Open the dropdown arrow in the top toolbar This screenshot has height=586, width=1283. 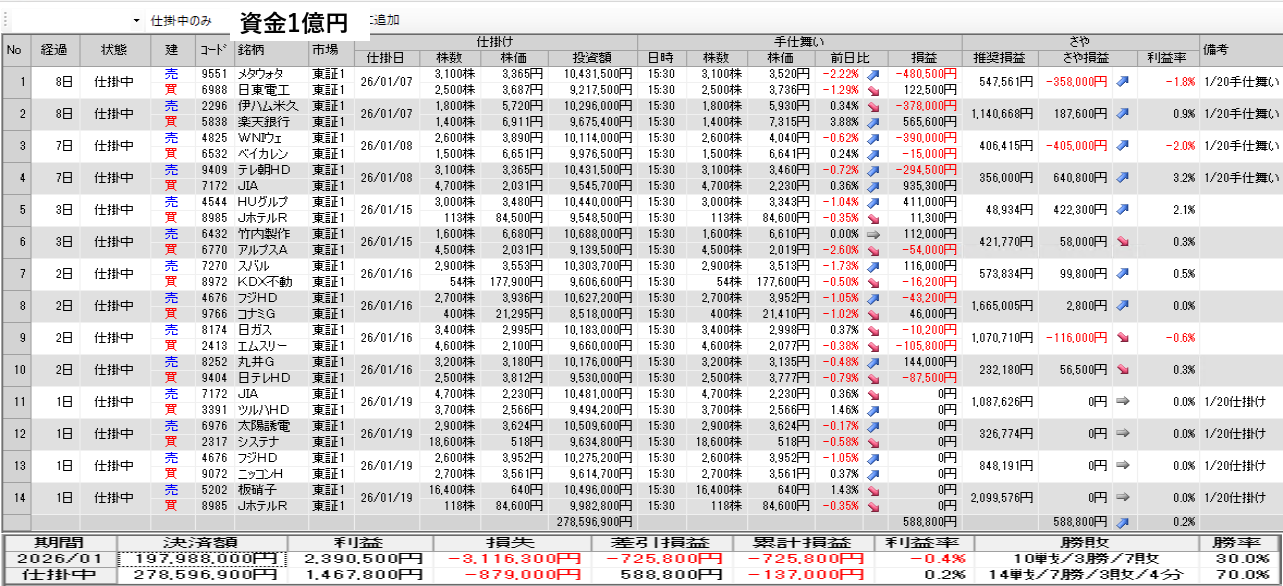coord(136,20)
